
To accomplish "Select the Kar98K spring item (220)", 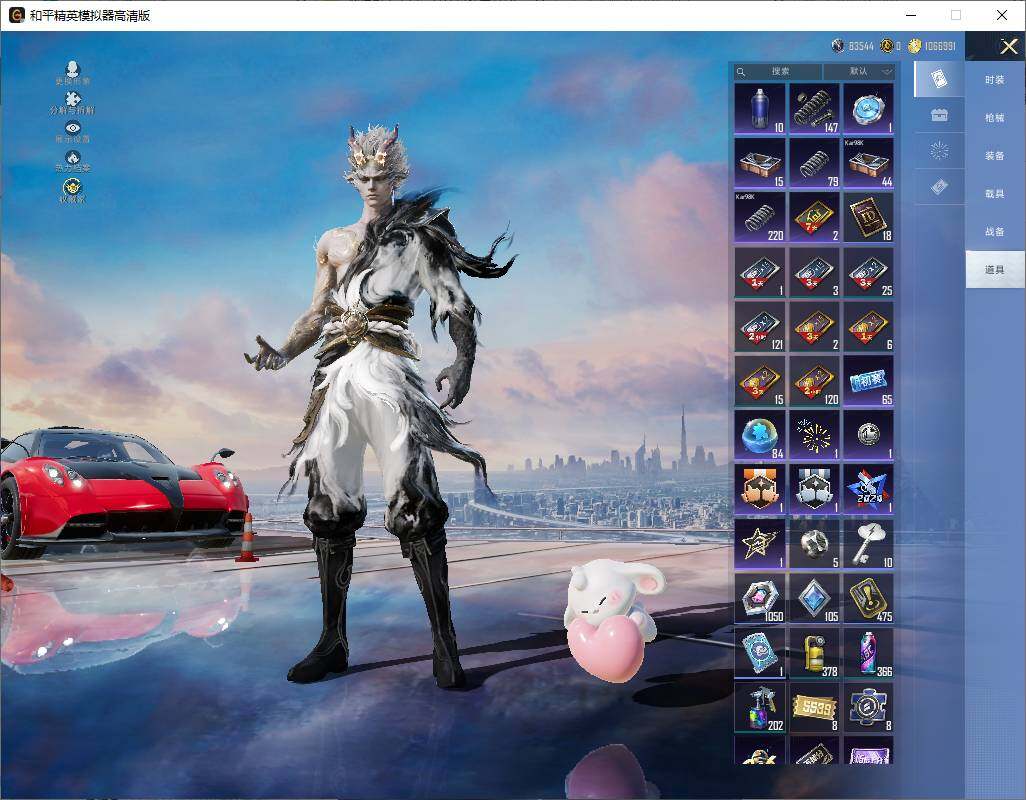I will point(760,217).
